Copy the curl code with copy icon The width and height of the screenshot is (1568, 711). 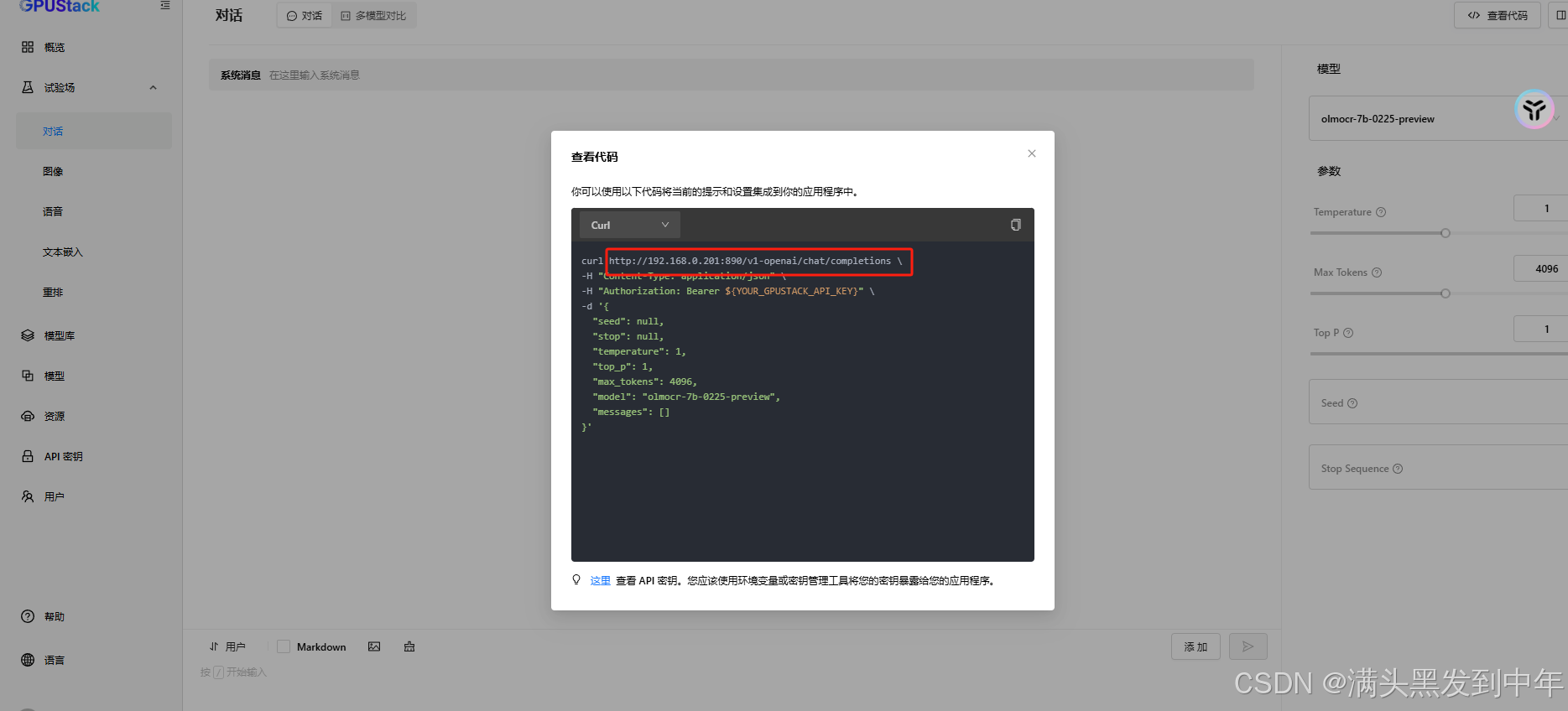(x=1015, y=225)
